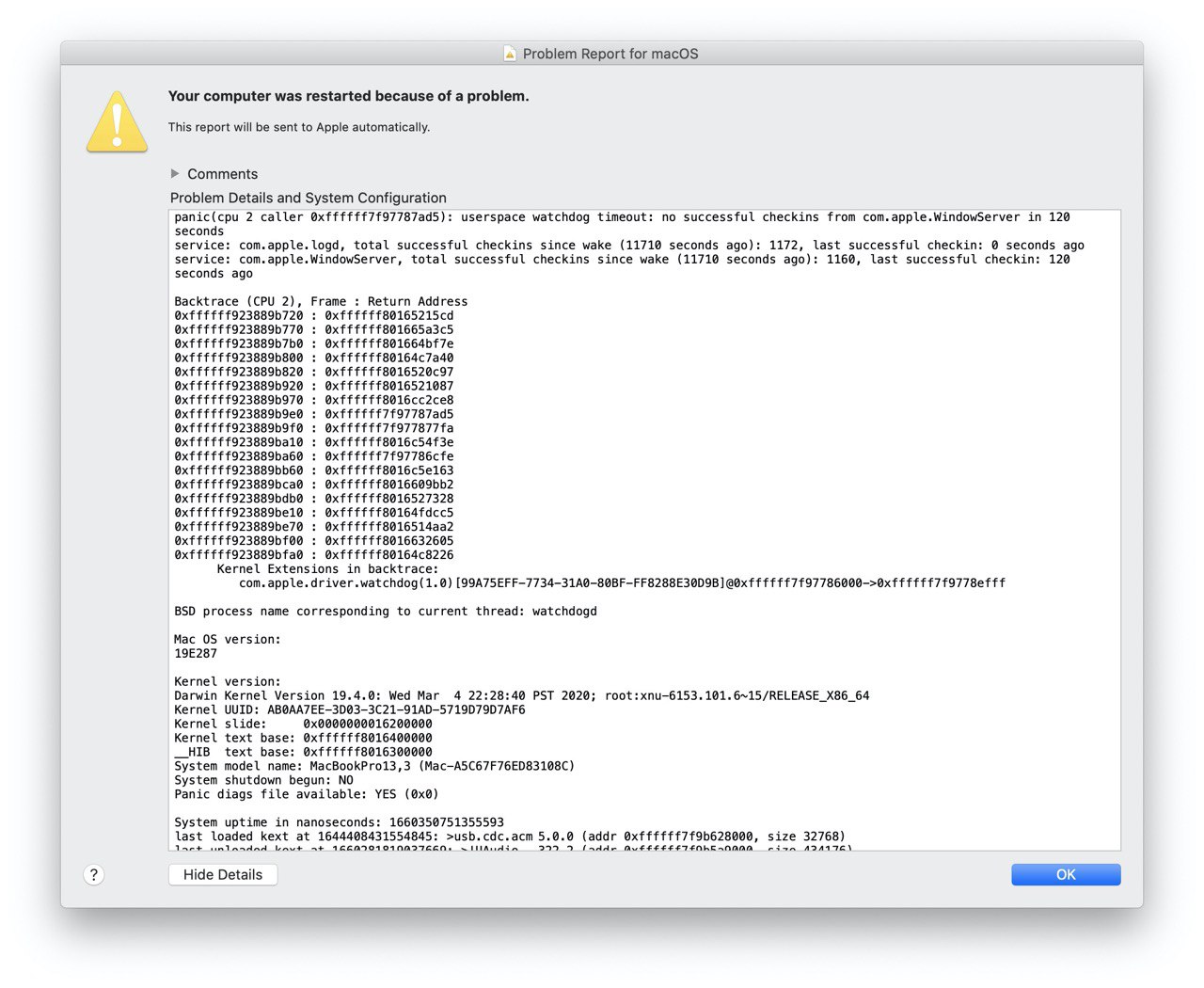Screen dimensions: 1204x988
Task: Click the 'service: com.apple.logd' line
Action: (x=629, y=246)
